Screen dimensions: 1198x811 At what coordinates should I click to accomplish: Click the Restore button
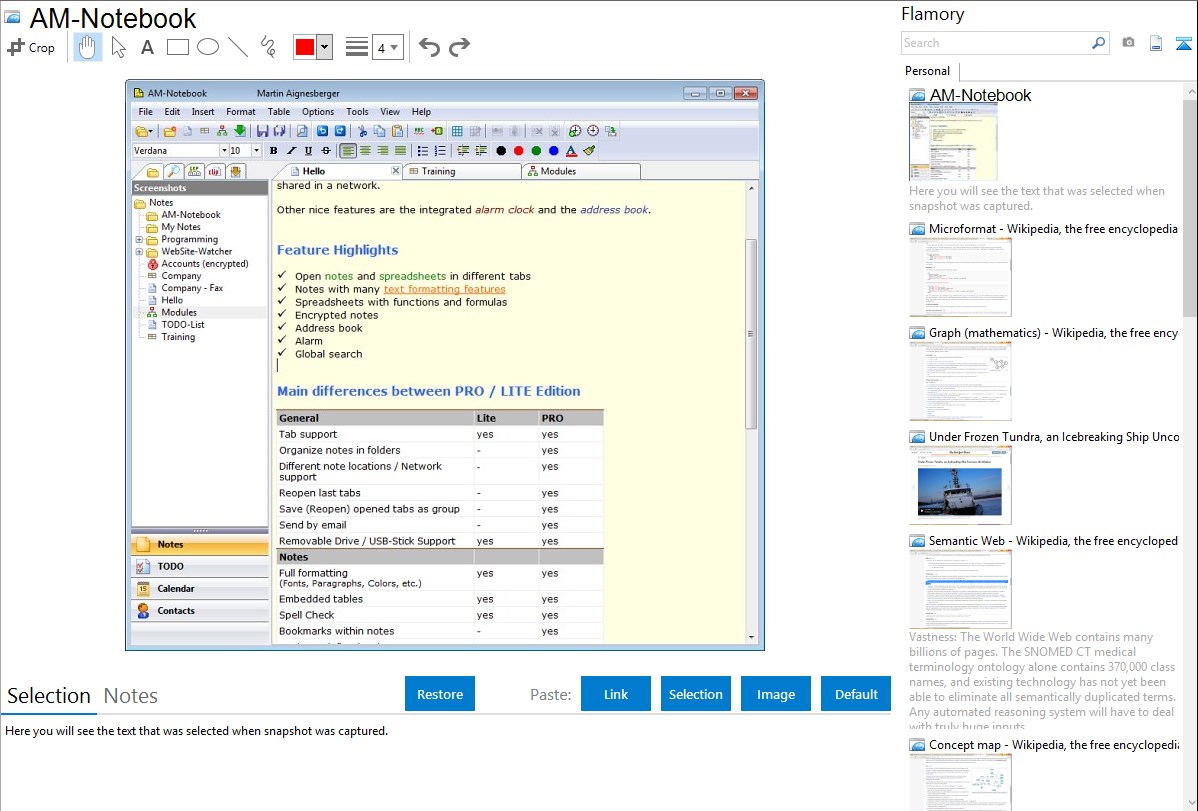click(x=440, y=694)
